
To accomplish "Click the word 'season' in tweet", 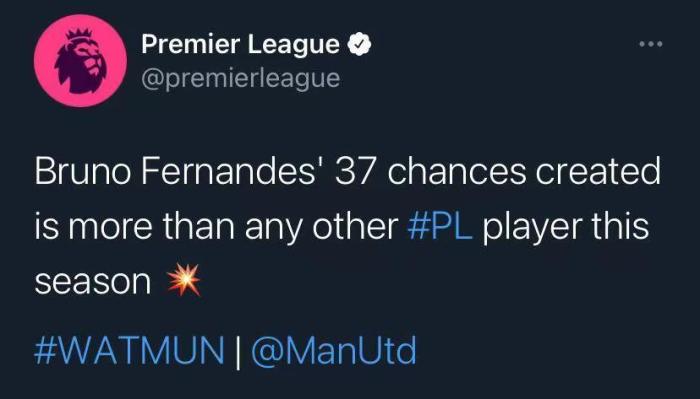I will click(93, 282).
